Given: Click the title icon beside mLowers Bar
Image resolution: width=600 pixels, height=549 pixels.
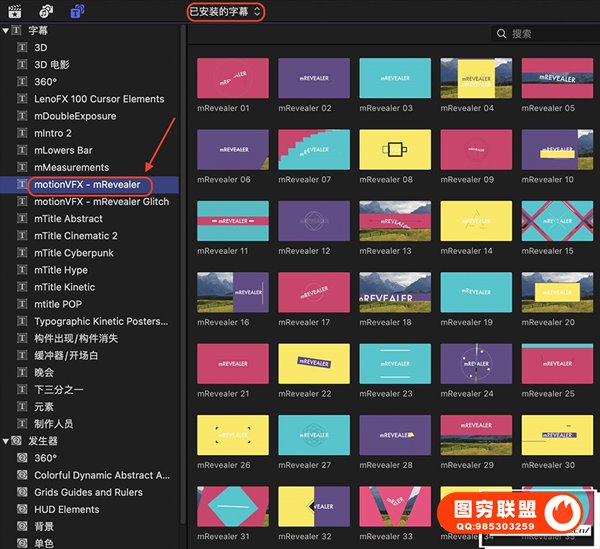Looking at the screenshot, I should [22, 150].
